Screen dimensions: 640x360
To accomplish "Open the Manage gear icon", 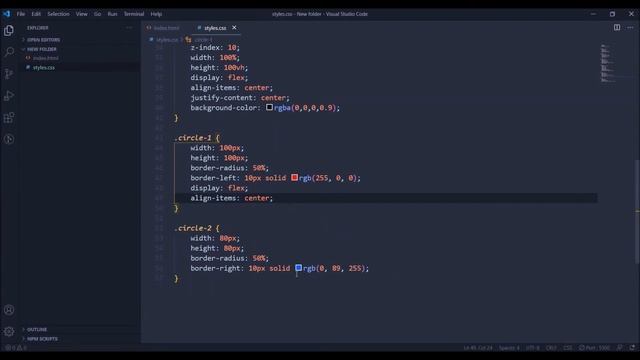I will pyautogui.click(x=9, y=331).
